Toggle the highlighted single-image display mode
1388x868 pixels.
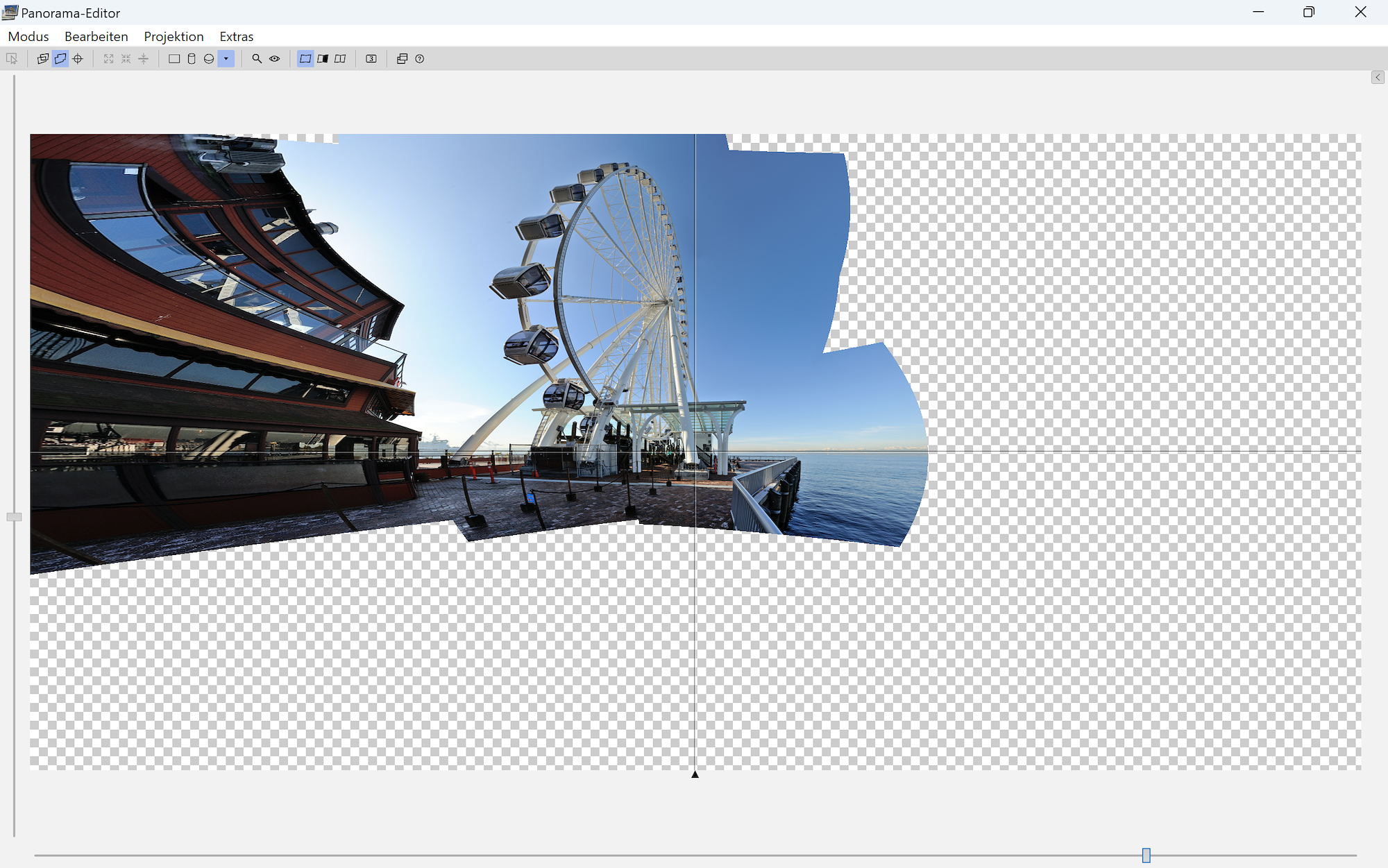click(305, 59)
